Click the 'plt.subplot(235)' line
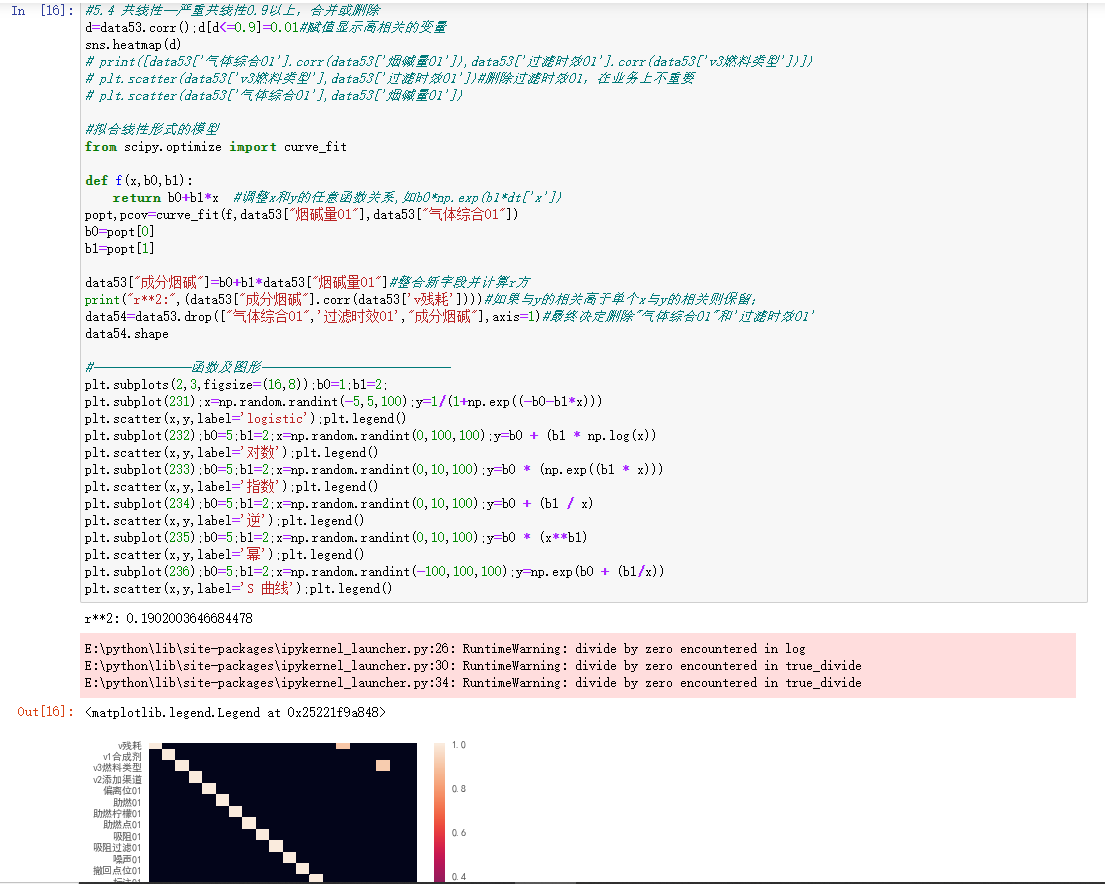The image size is (1105, 884). [336, 537]
